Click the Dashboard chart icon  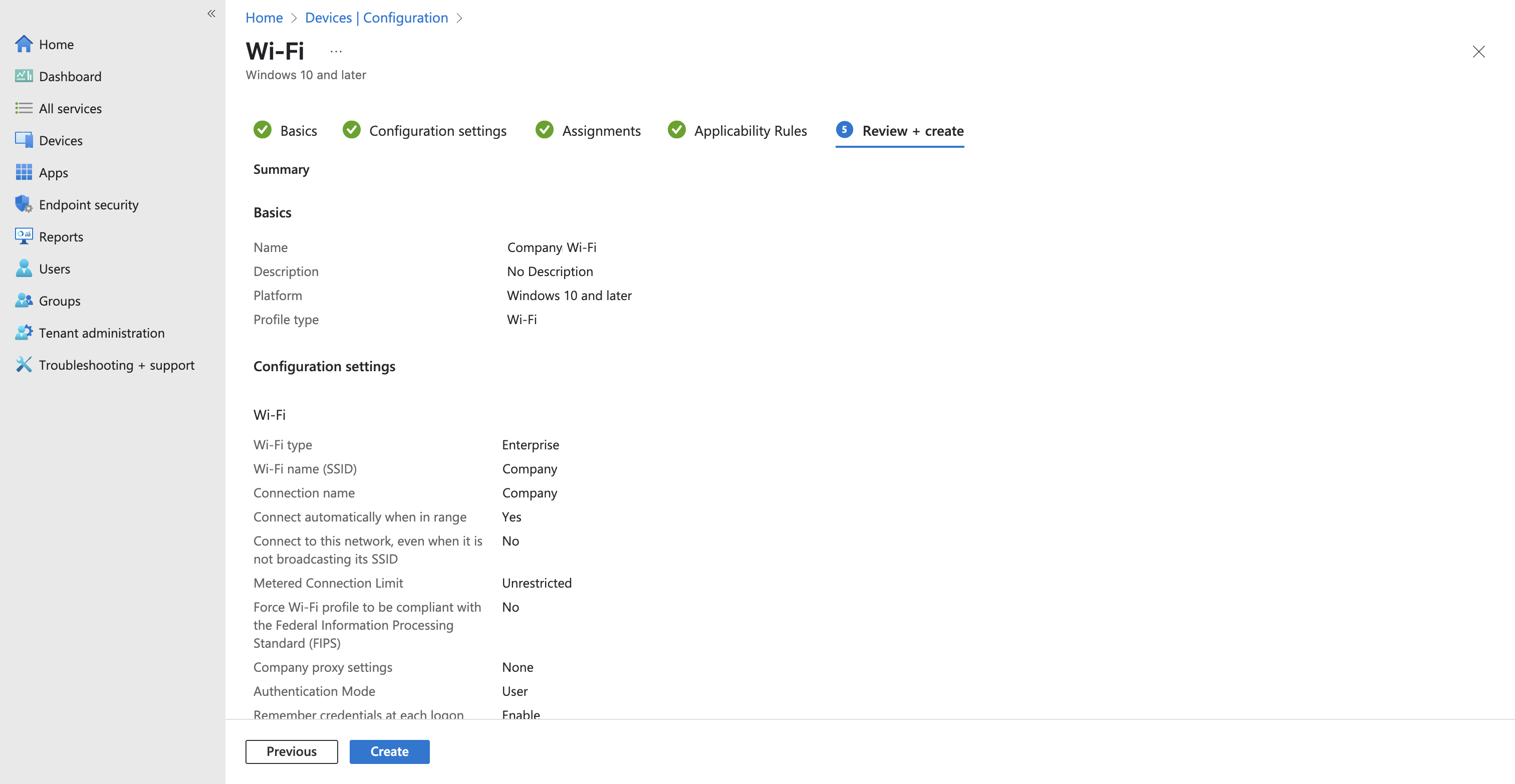point(24,76)
